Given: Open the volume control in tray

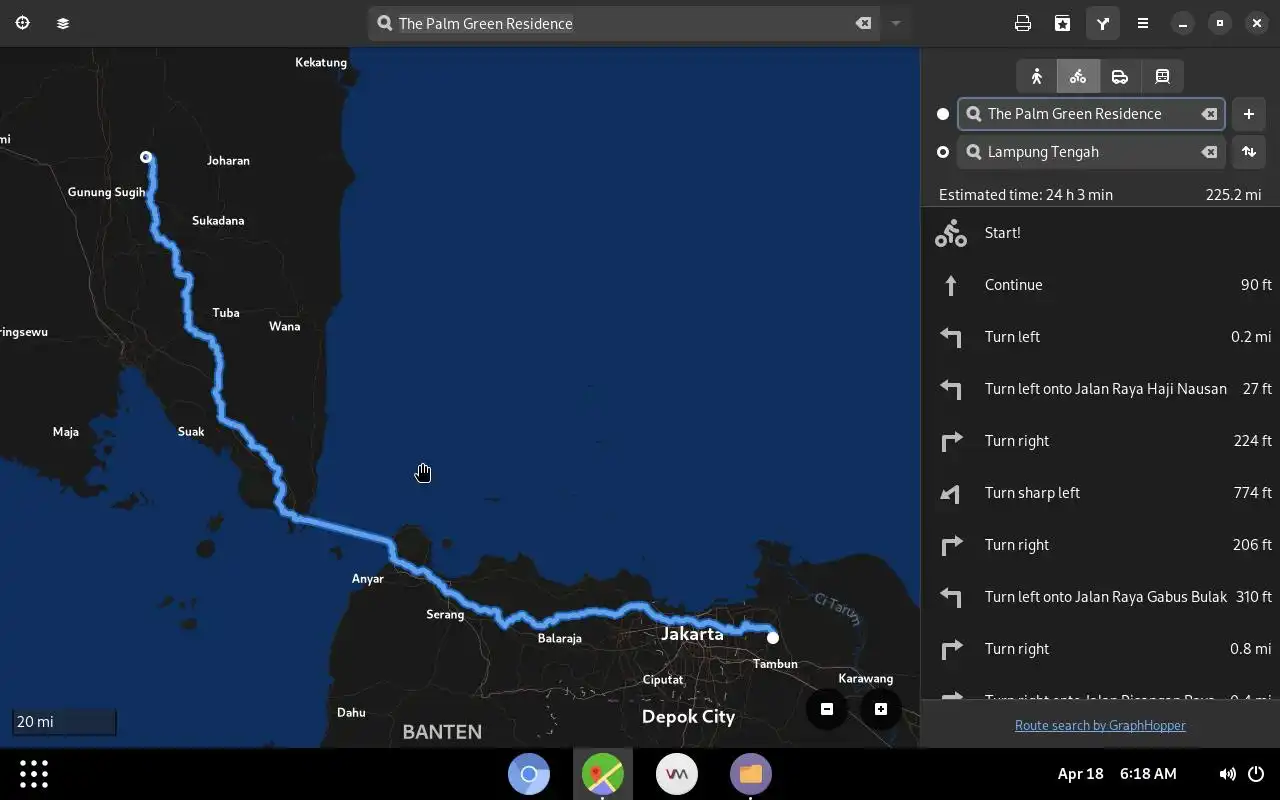Looking at the screenshot, I should 1227,774.
